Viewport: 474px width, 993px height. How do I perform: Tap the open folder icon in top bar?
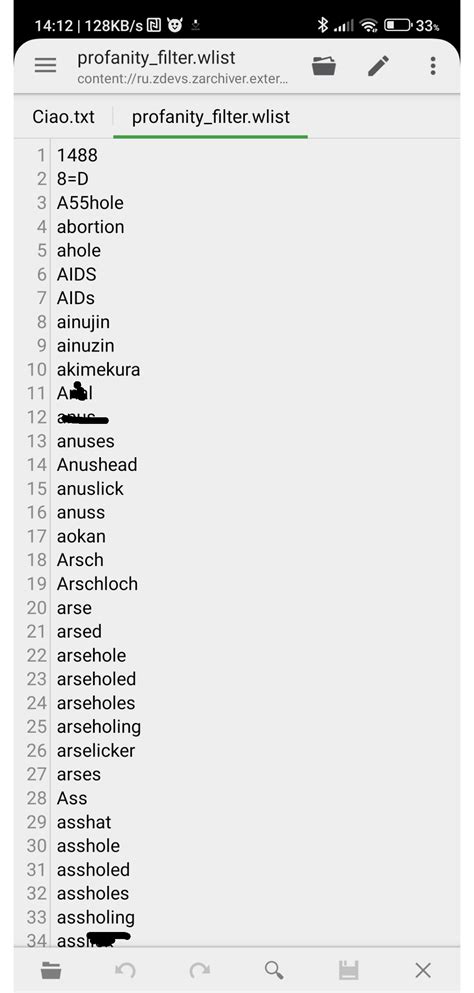click(x=324, y=66)
